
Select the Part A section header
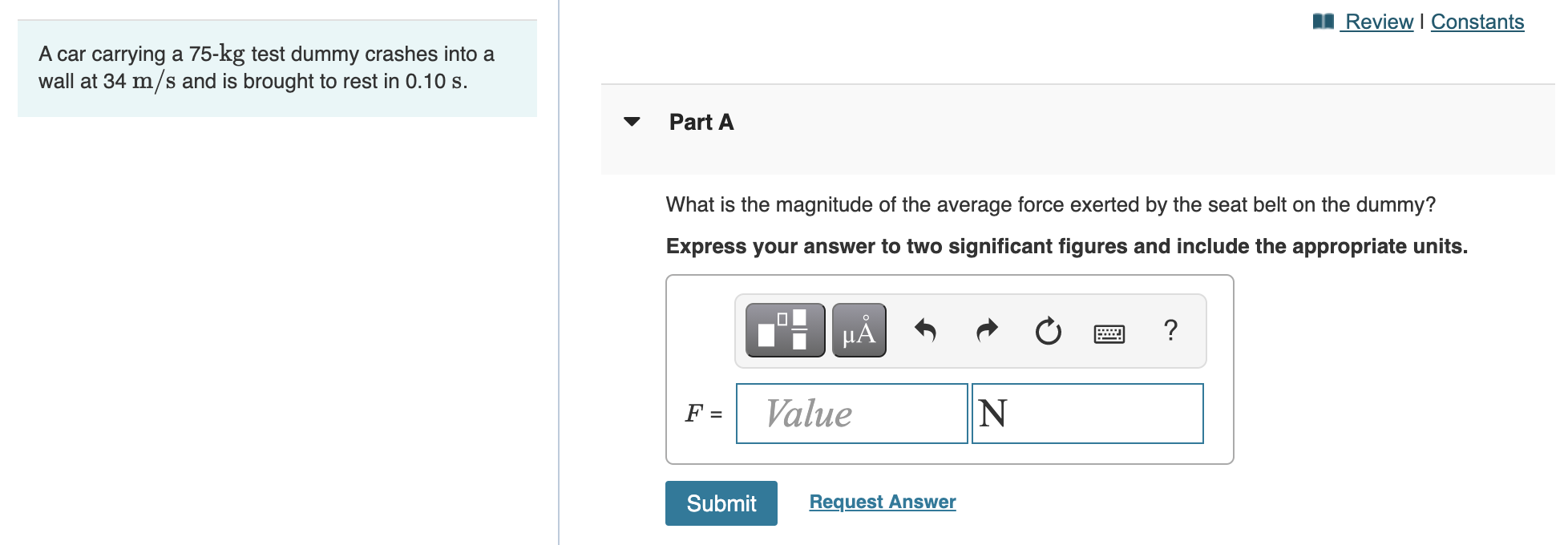[x=701, y=122]
